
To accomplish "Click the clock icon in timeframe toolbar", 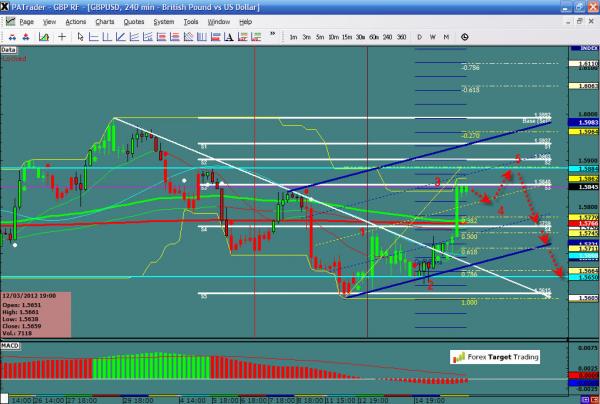I will click(465, 37).
